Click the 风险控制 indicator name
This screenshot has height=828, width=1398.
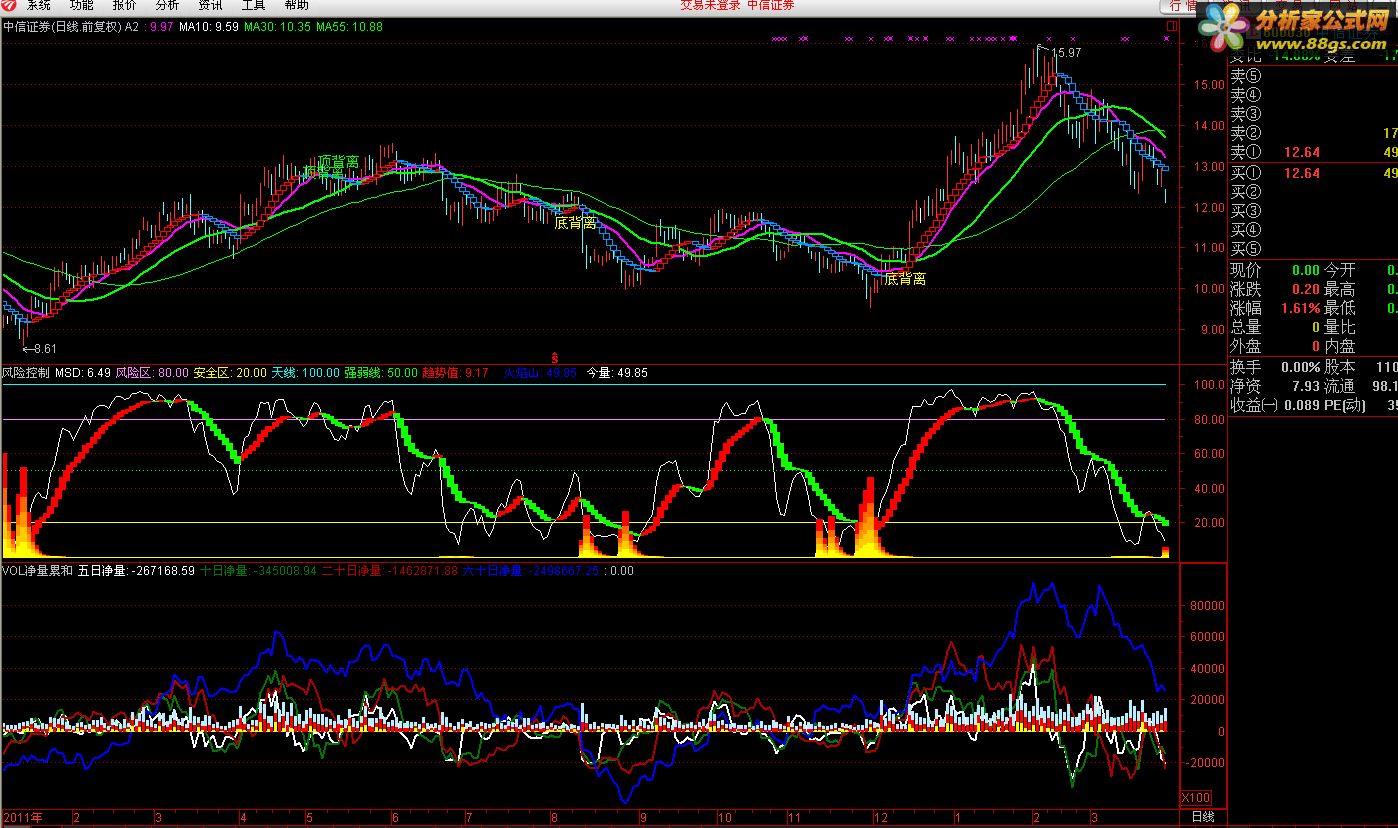click(26, 373)
